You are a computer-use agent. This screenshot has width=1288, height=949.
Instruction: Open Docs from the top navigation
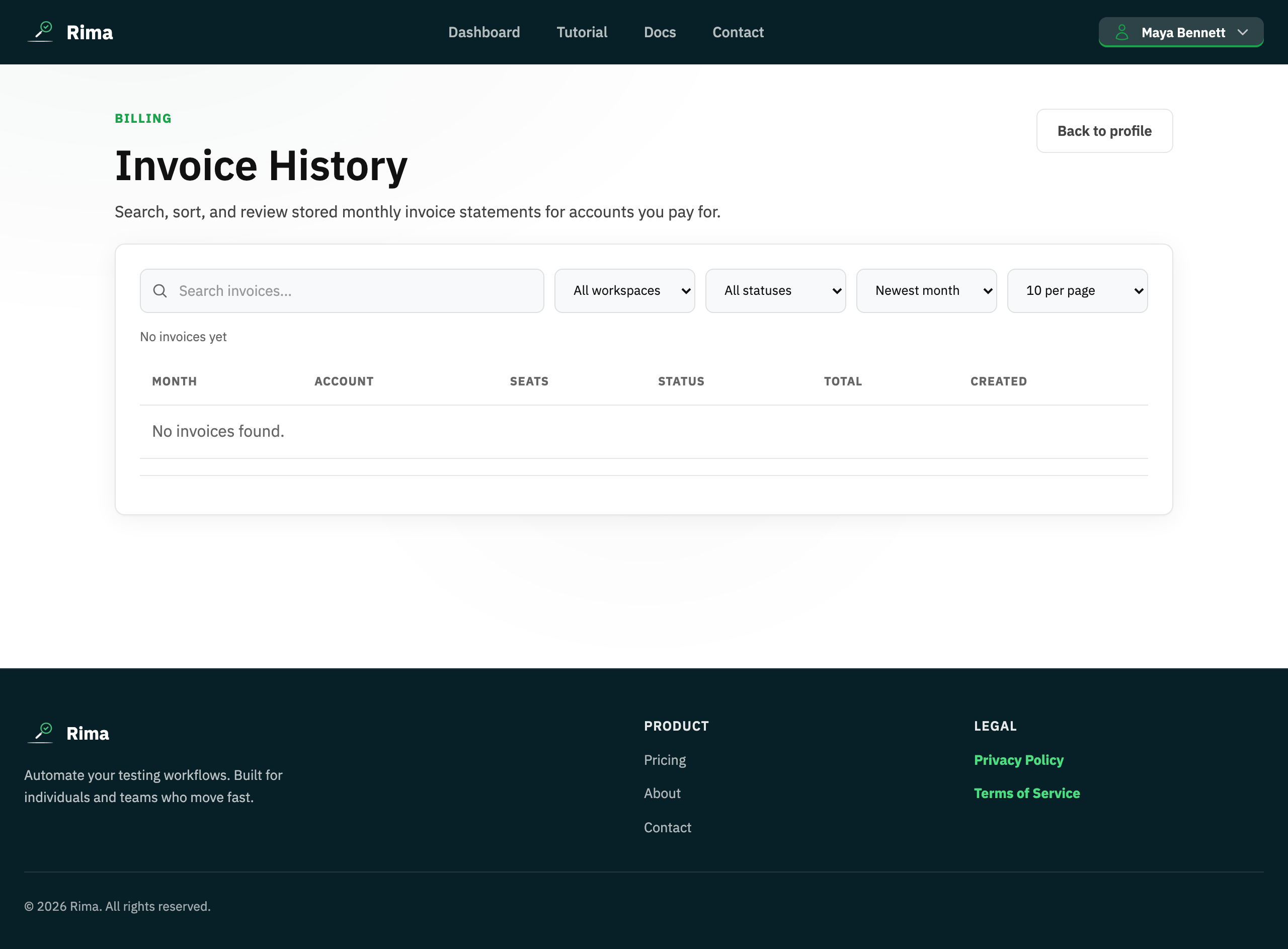click(660, 32)
